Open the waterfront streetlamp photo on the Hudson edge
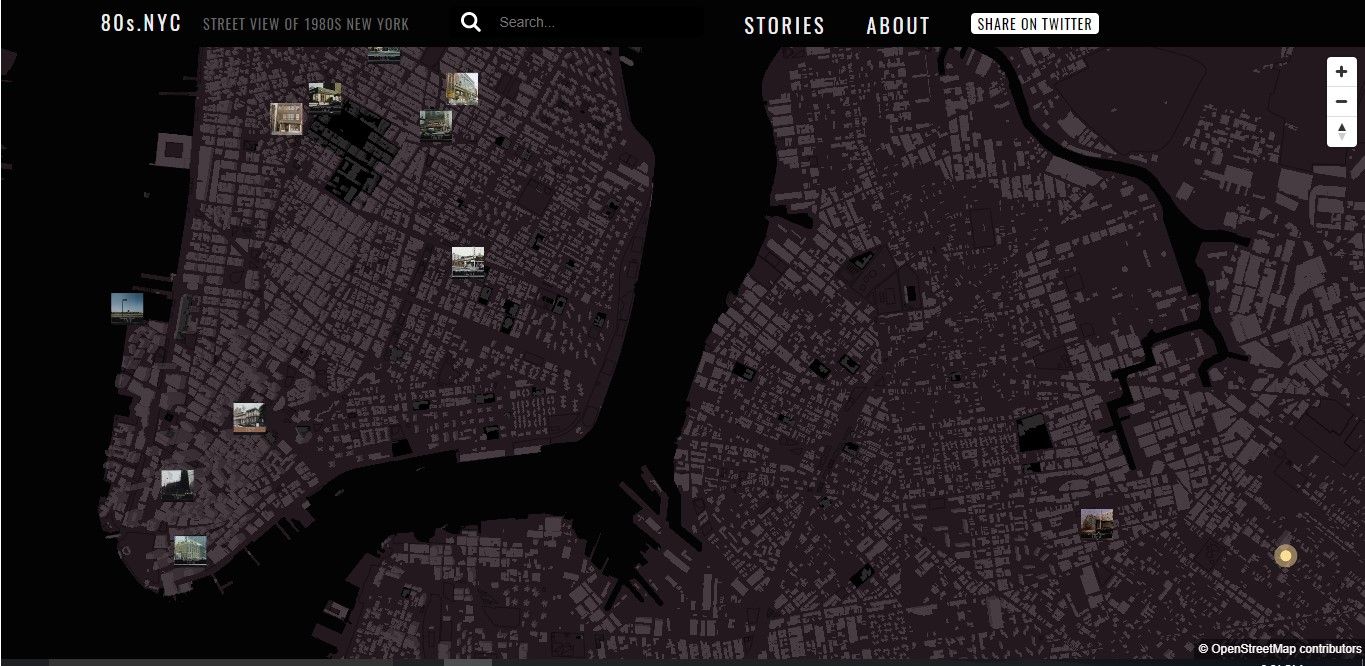 pyautogui.click(x=127, y=308)
